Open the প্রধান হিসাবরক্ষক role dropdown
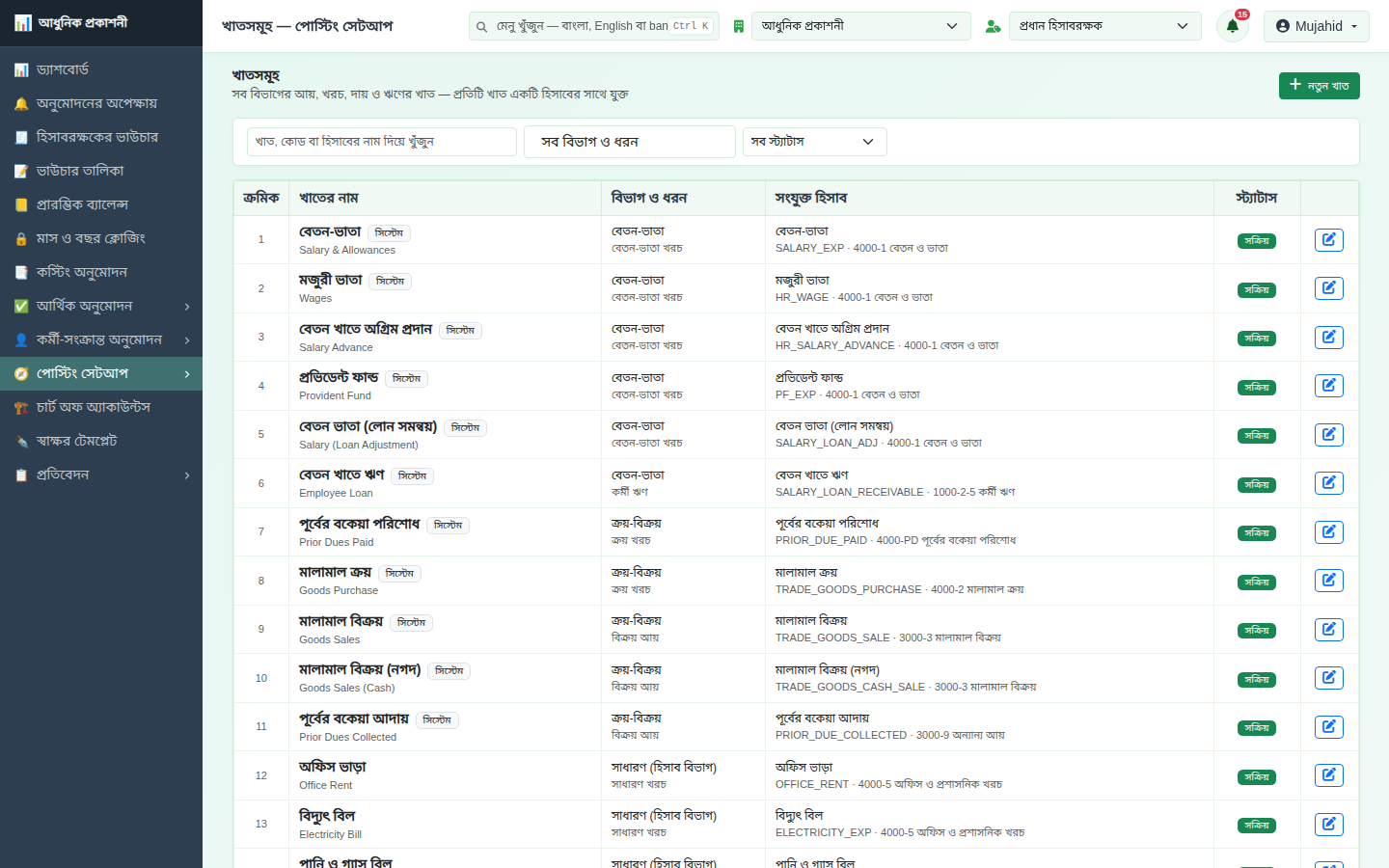This screenshot has width=1389, height=868. click(1105, 26)
